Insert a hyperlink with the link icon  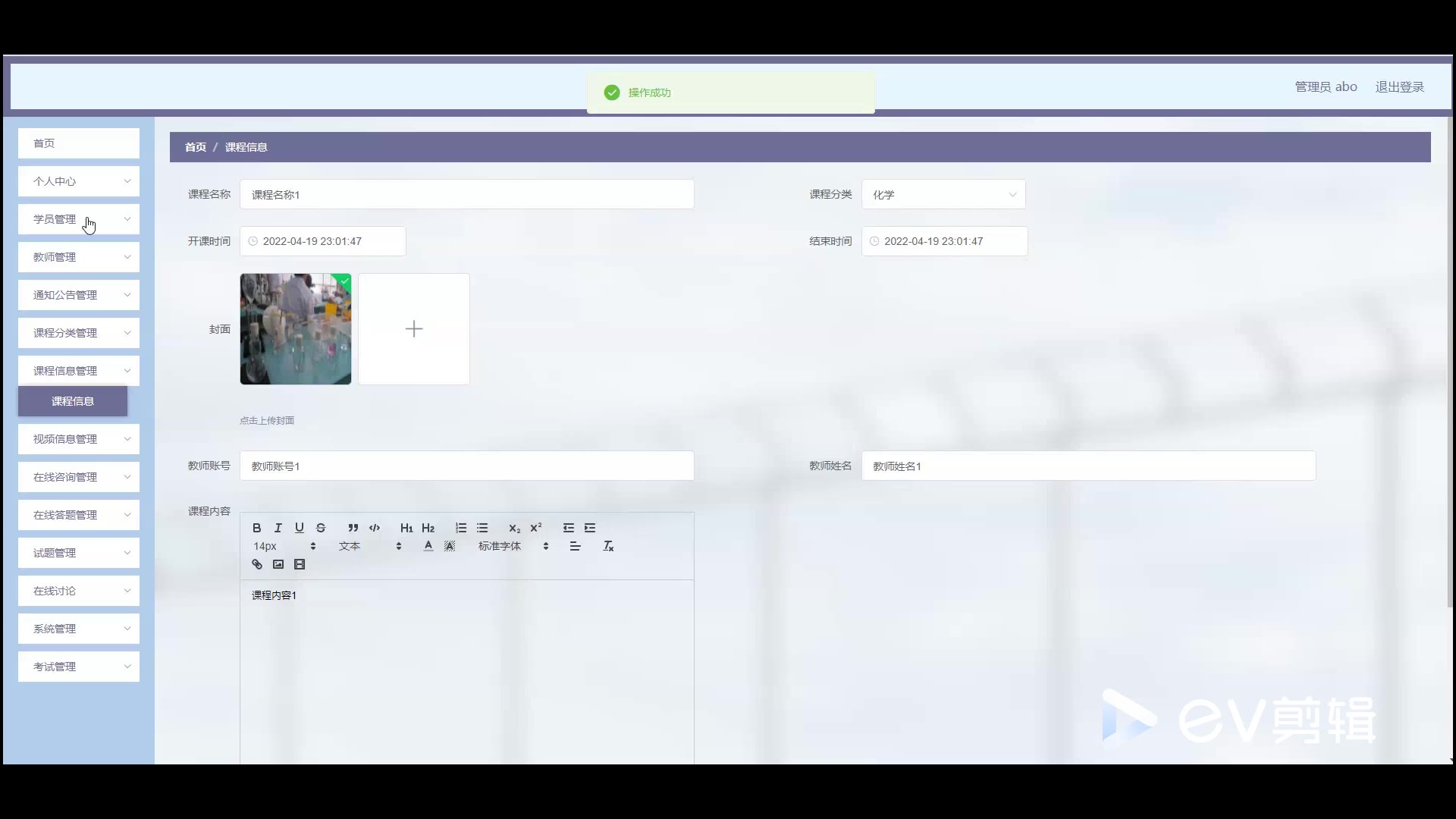click(257, 564)
